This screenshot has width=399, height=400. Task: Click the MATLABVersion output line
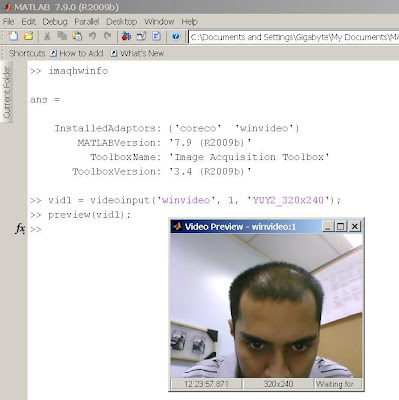(164, 143)
